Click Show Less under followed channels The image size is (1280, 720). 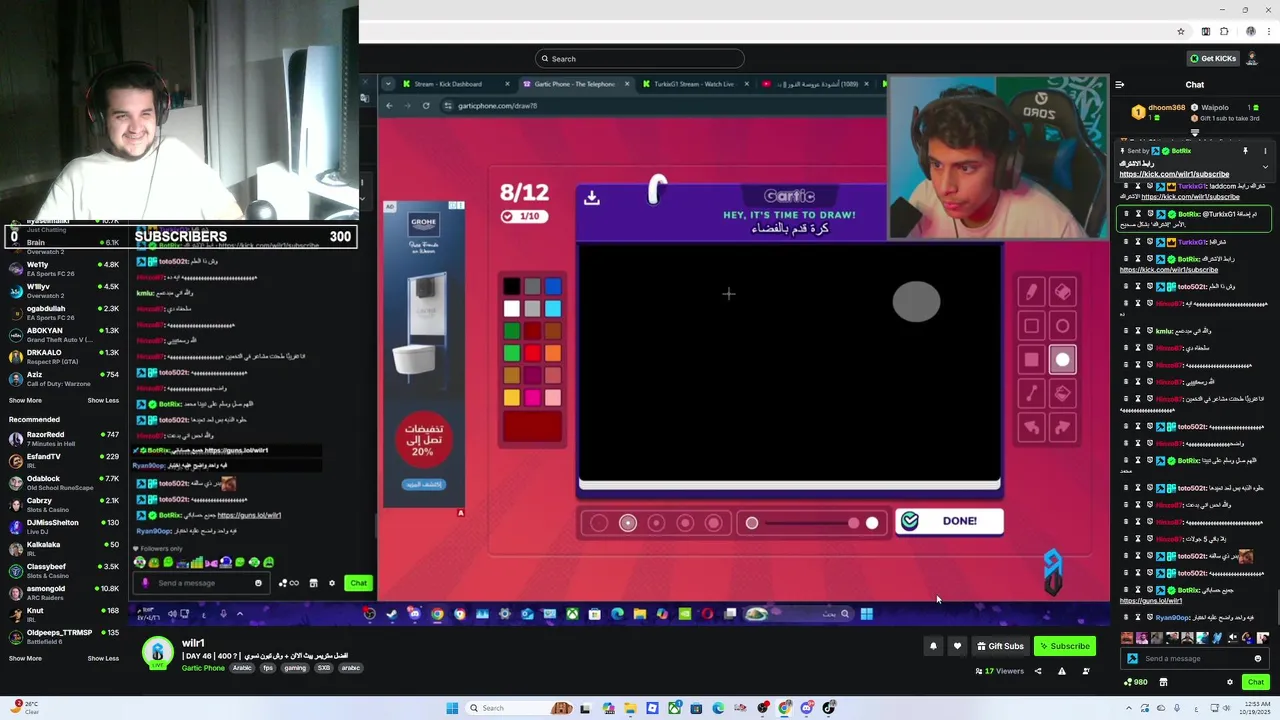click(x=103, y=400)
